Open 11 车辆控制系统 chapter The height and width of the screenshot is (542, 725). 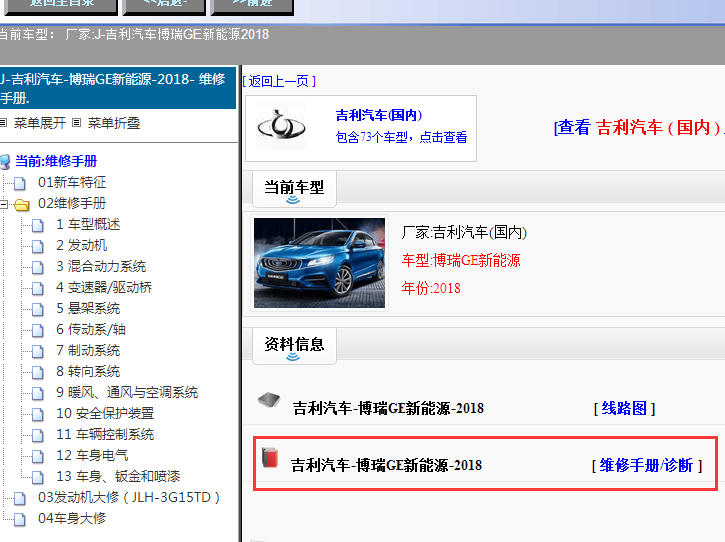[x=105, y=434]
